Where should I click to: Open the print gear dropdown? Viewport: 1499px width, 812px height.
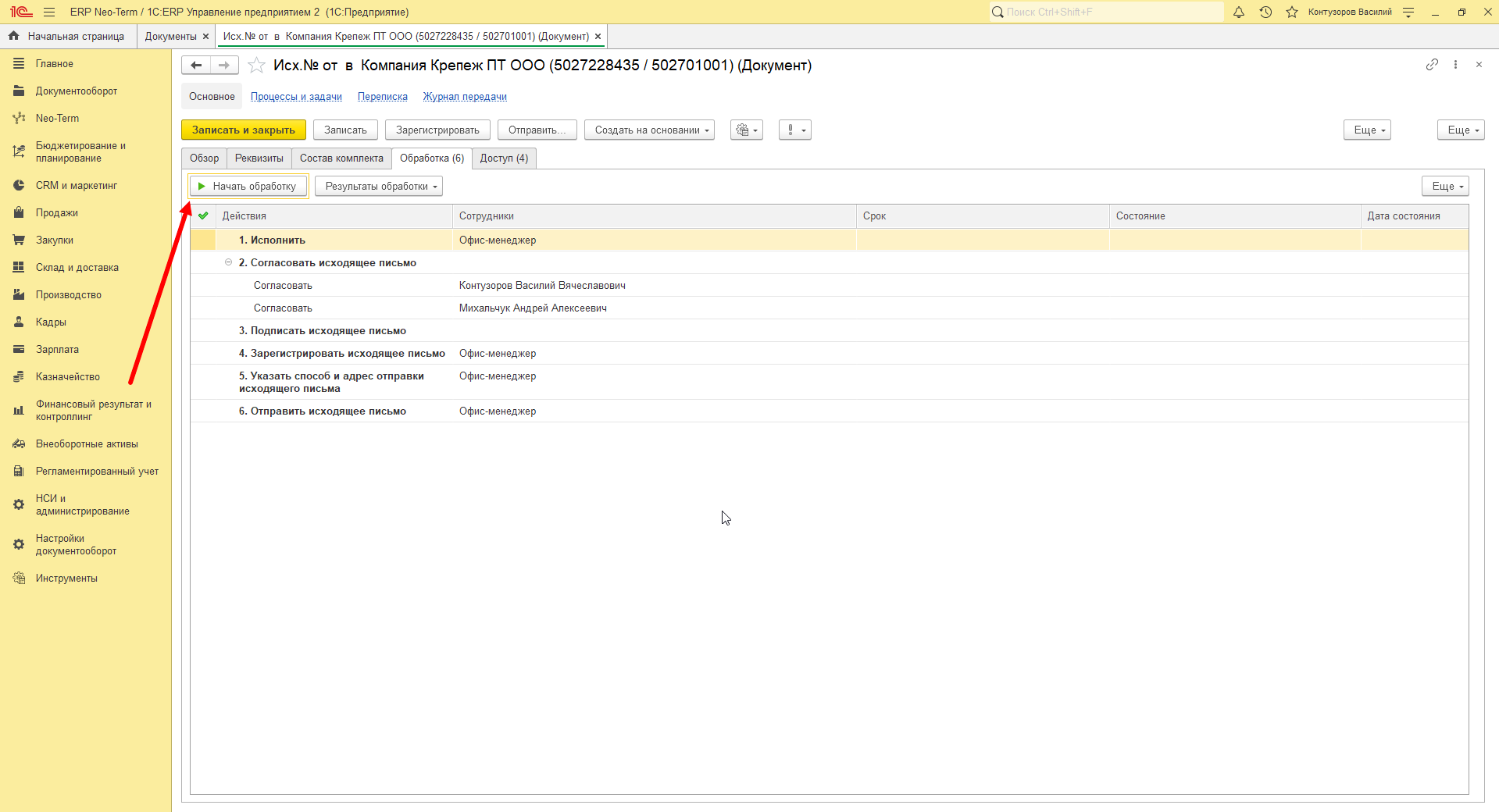[747, 130]
